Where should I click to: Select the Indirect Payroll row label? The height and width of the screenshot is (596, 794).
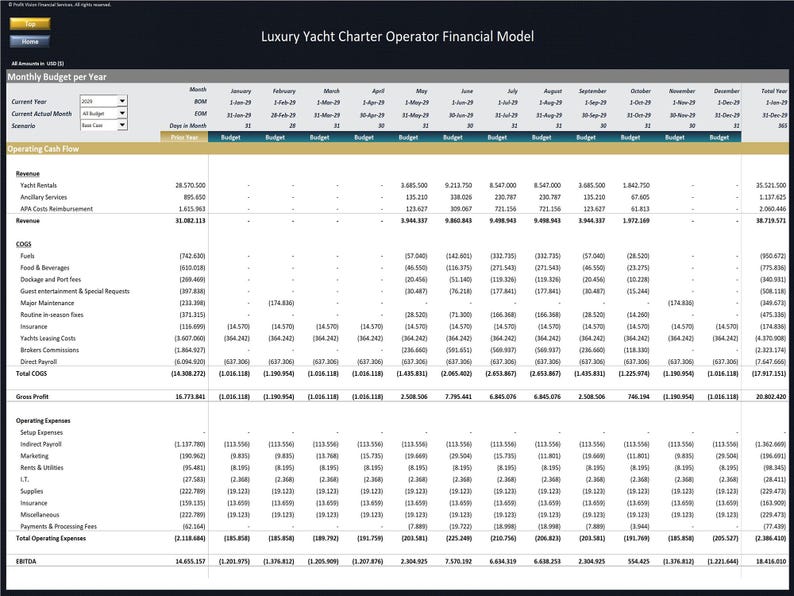41,444
